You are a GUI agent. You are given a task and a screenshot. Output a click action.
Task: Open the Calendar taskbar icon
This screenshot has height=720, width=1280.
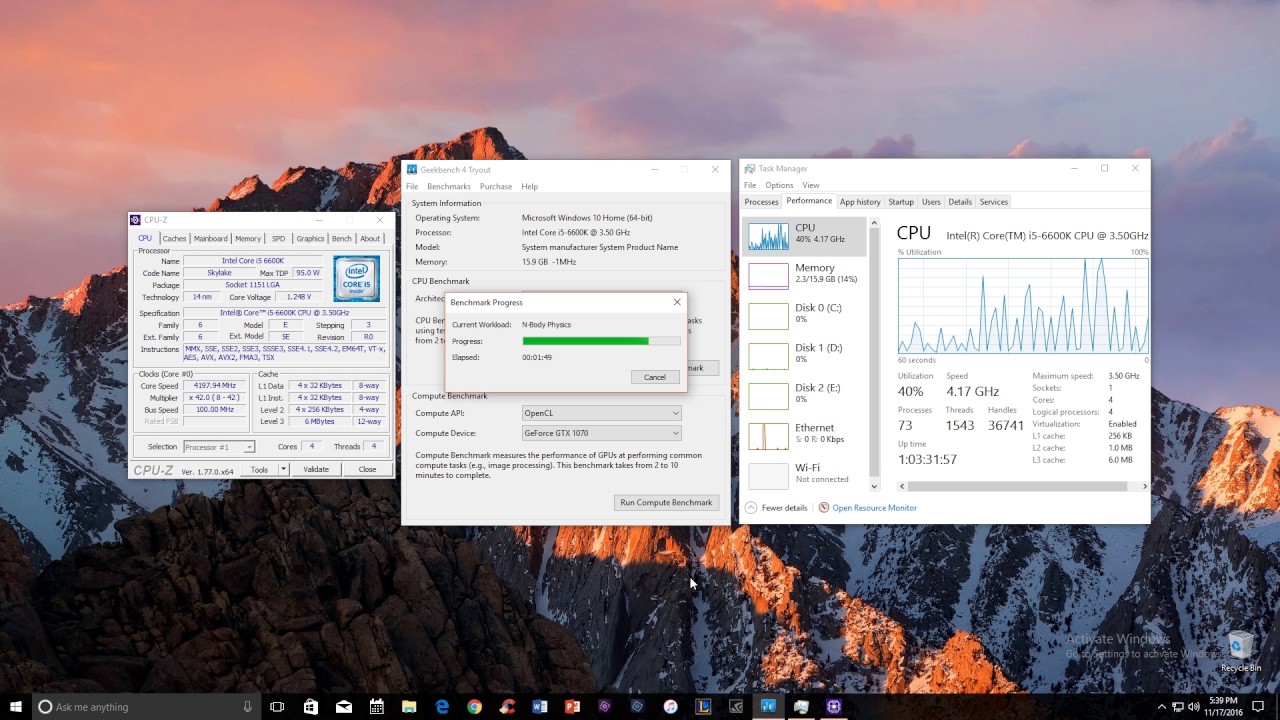click(x=376, y=707)
